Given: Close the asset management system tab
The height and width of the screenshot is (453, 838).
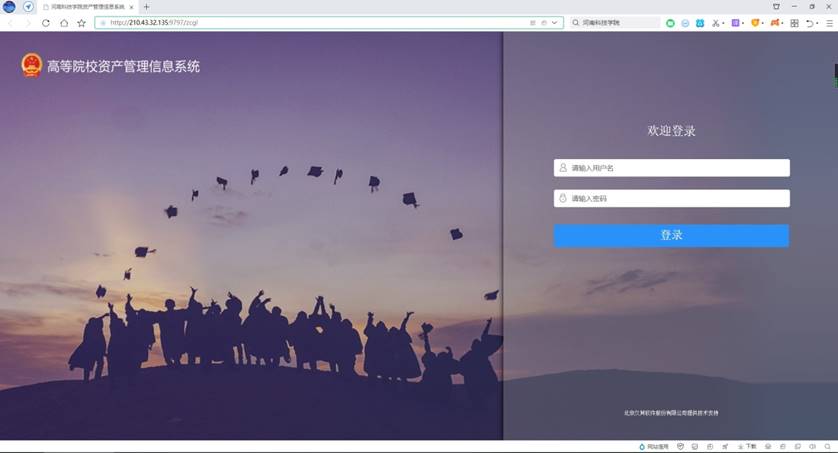Looking at the screenshot, I should pos(131,7).
